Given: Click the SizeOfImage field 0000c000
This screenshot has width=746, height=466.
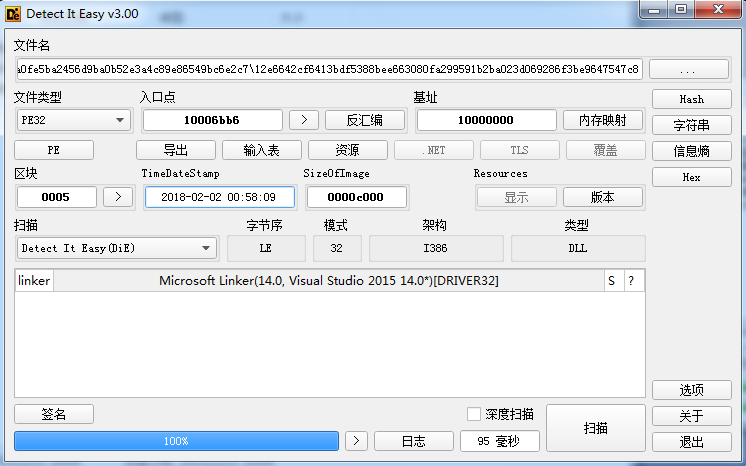Looking at the screenshot, I should coord(356,197).
